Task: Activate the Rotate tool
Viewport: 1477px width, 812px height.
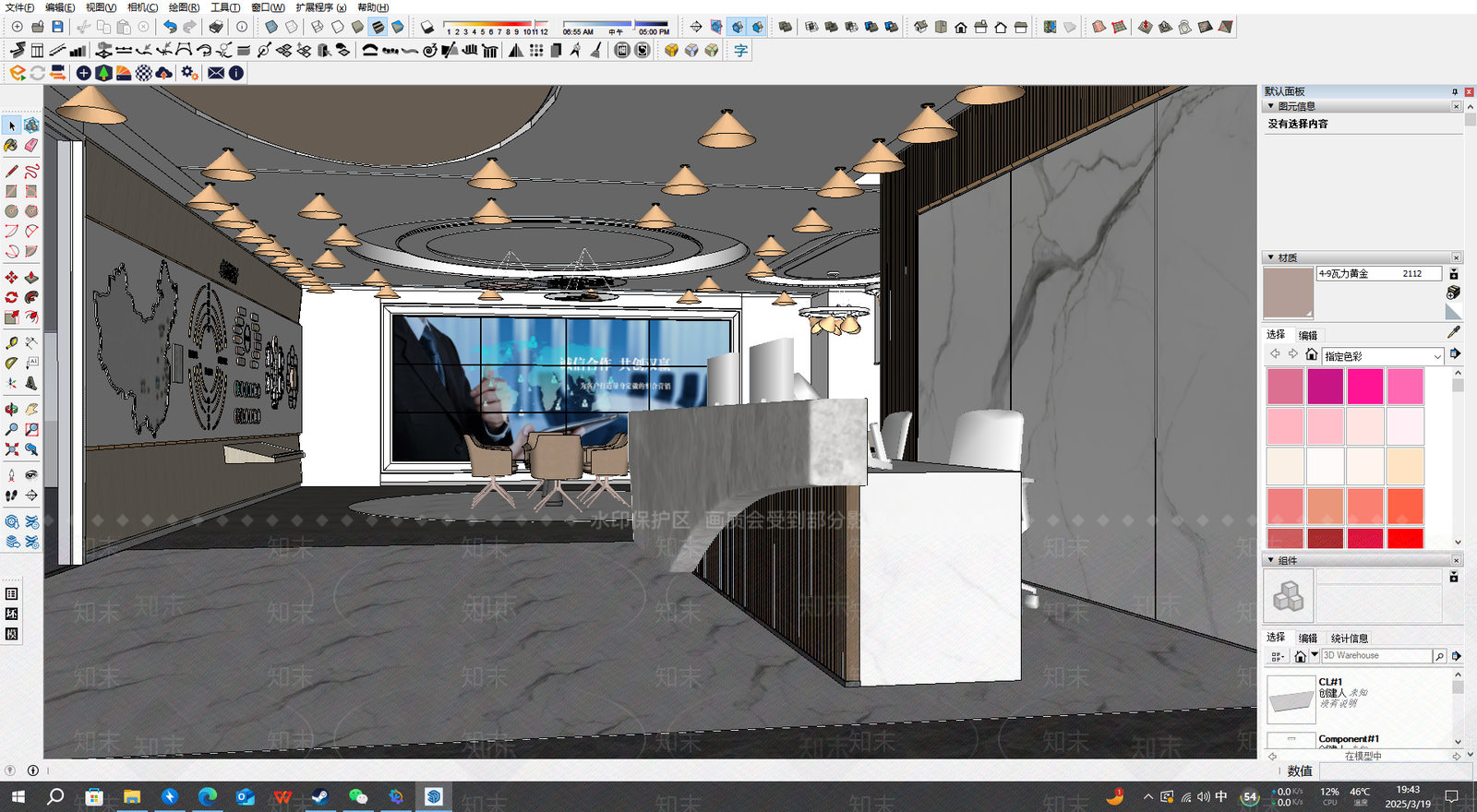Action: [12, 297]
